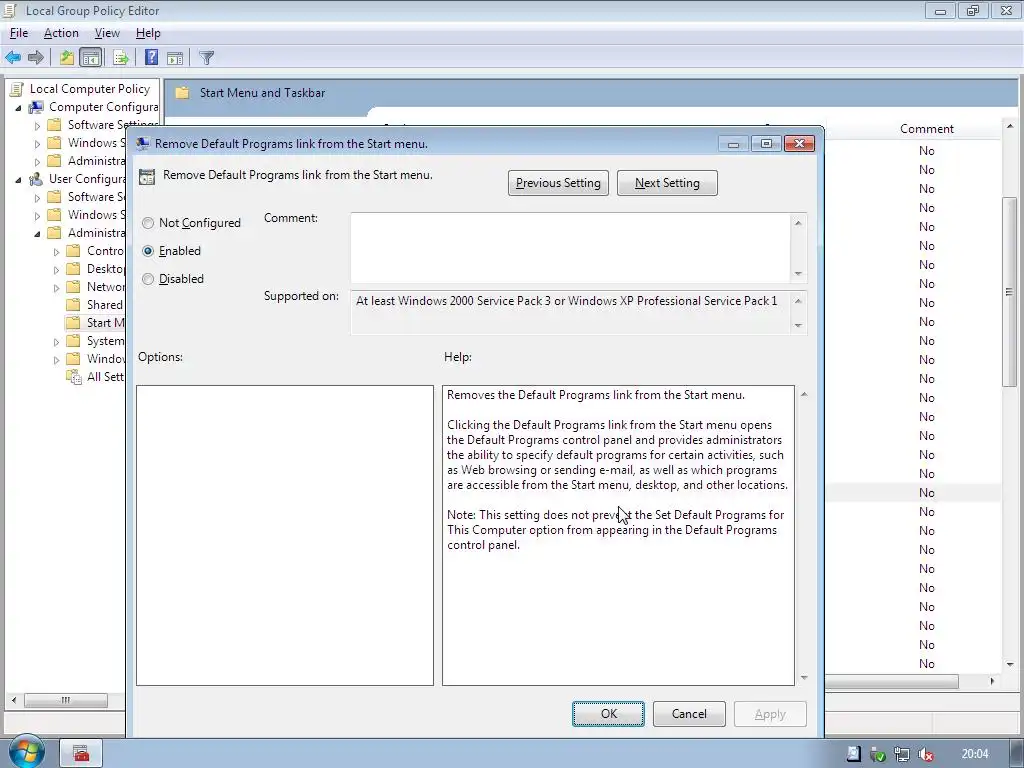The height and width of the screenshot is (768, 1024).
Task: Click the Comment column header
Action: click(927, 129)
